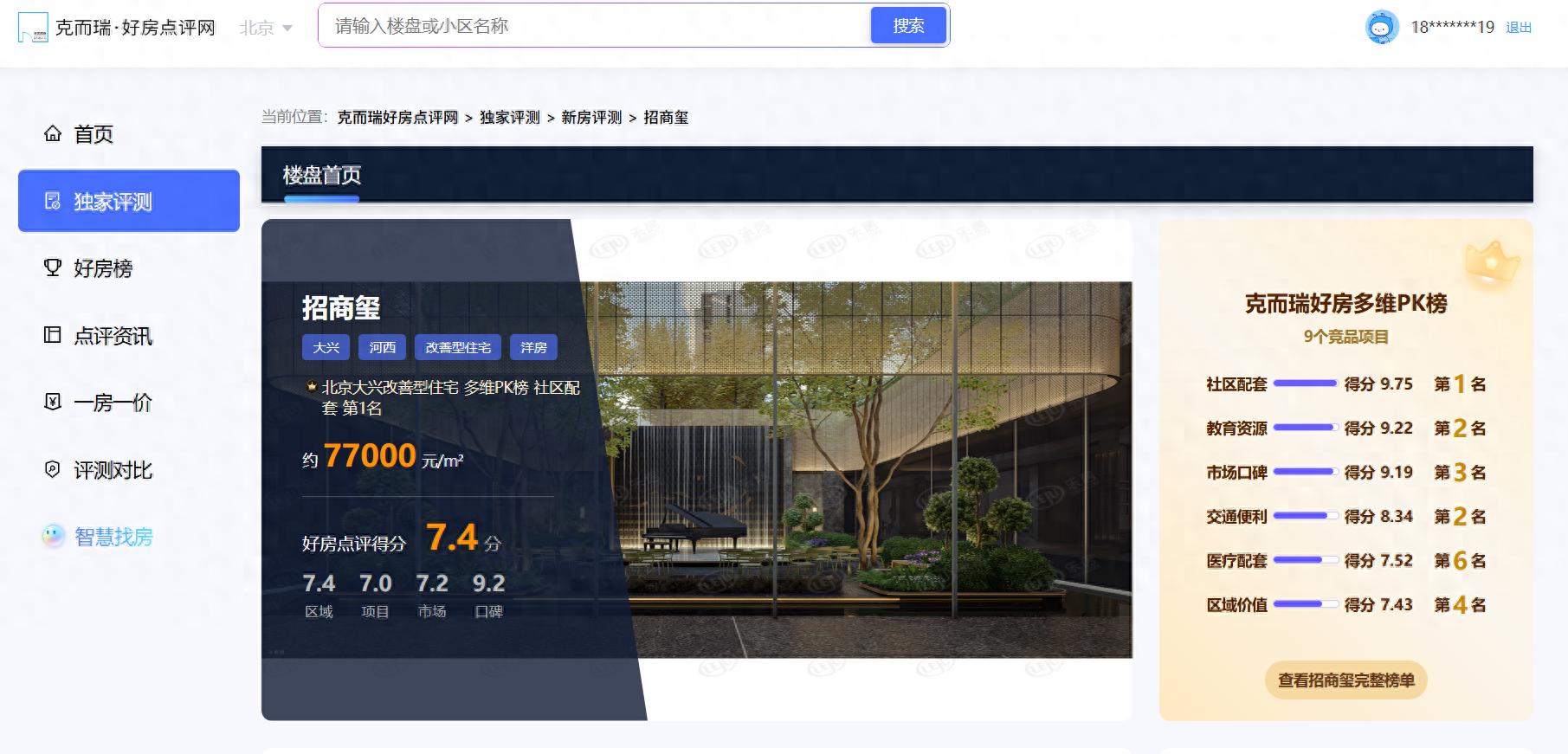The image size is (1568, 754).
Task: Click the 首页 house icon
Action: tap(53, 133)
